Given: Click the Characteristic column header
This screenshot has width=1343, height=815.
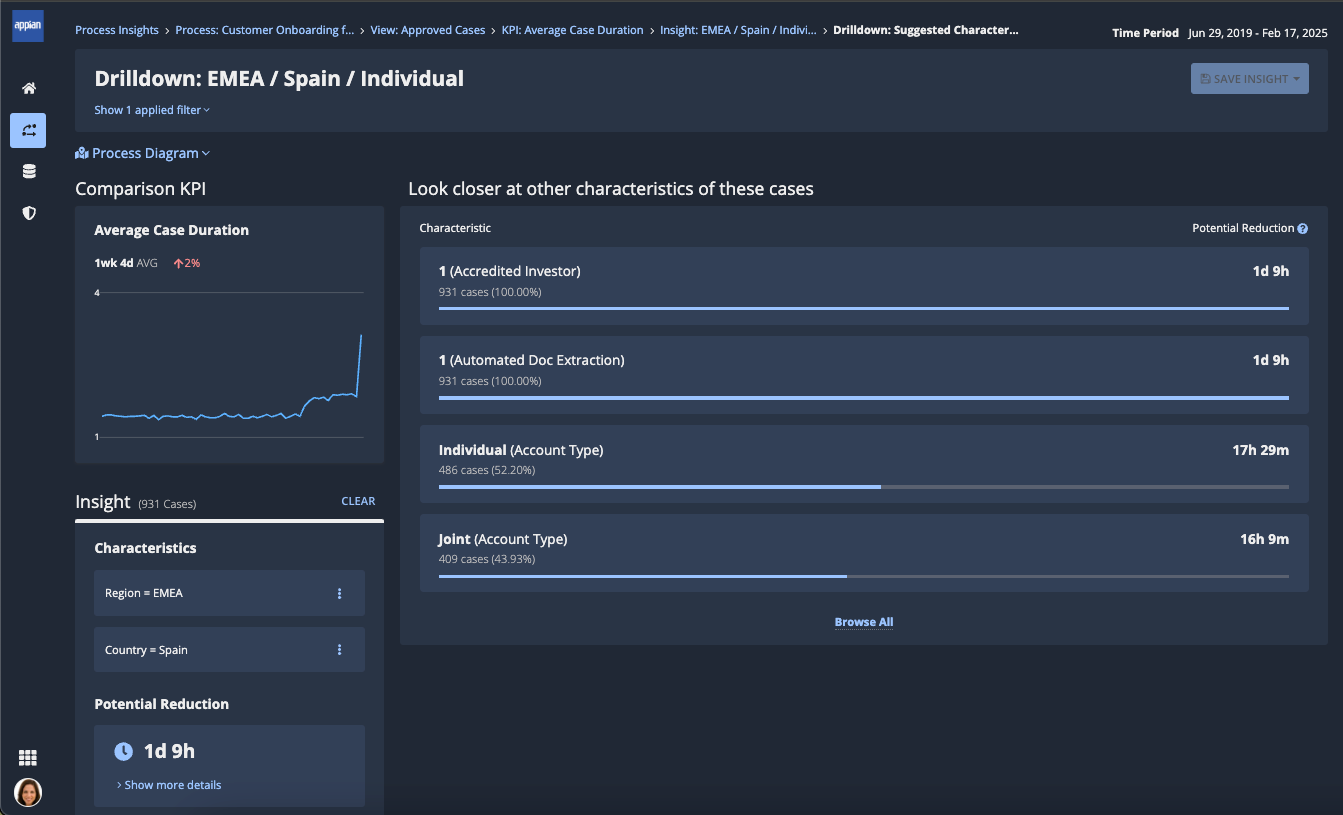Looking at the screenshot, I should [x=455, y=228].
